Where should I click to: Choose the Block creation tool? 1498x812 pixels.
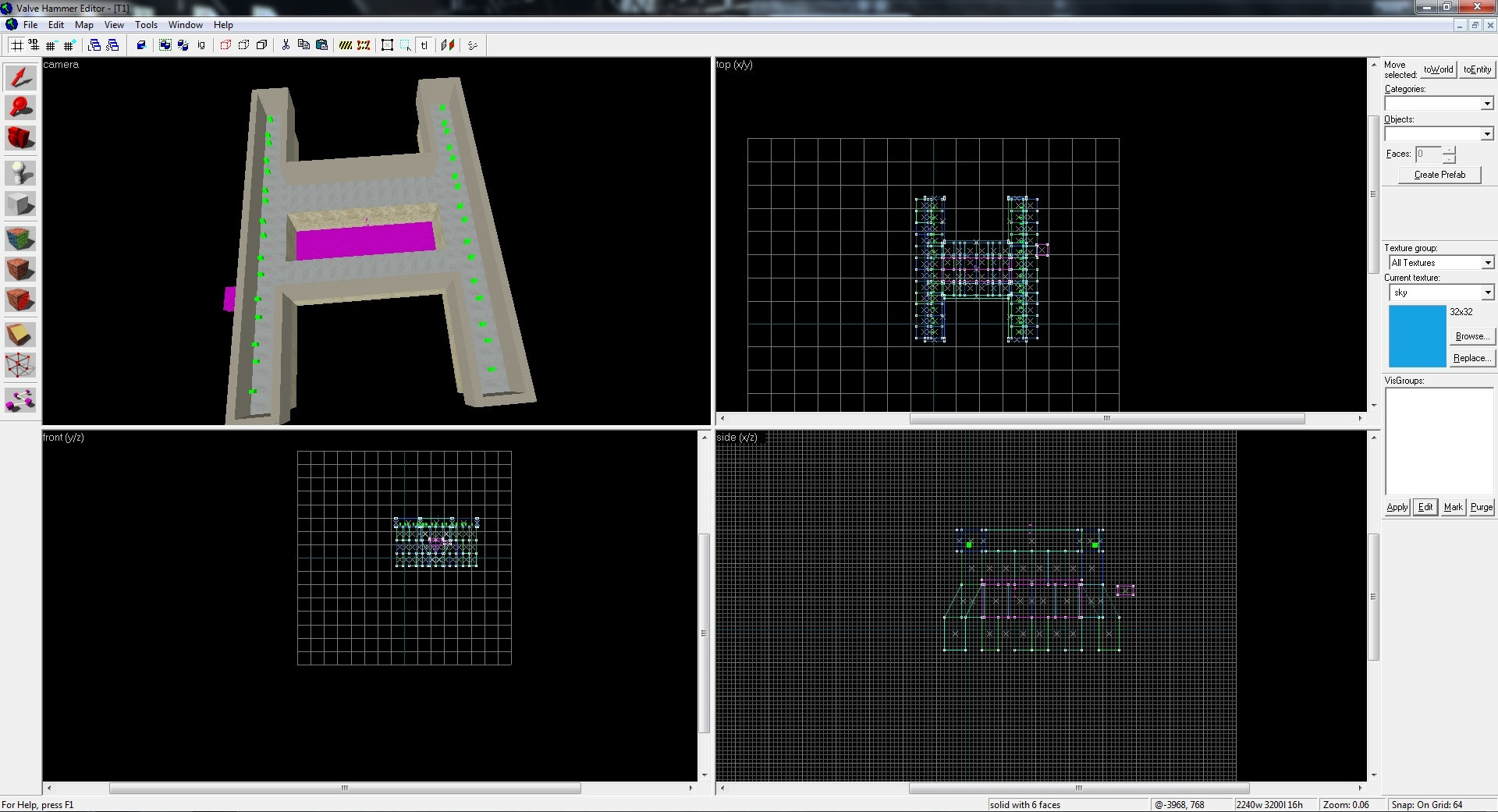(20, 204)
